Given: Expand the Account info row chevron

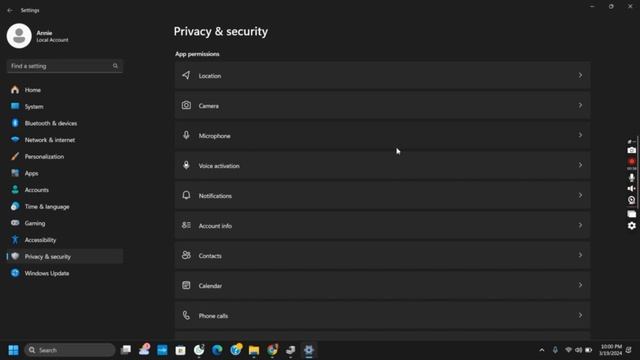Looking at the screenshot, I should [580, 225].
